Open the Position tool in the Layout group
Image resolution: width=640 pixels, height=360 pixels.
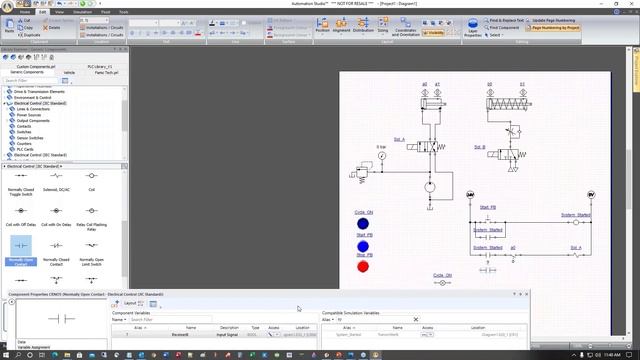[x=322, y=25]
